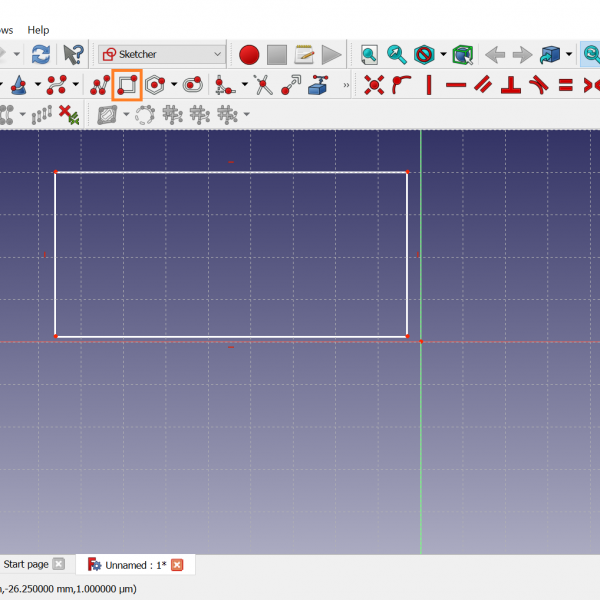This screenshot has width=600, height=600.
Task: Apply the Parallel constraint
Action: point(484,85)
